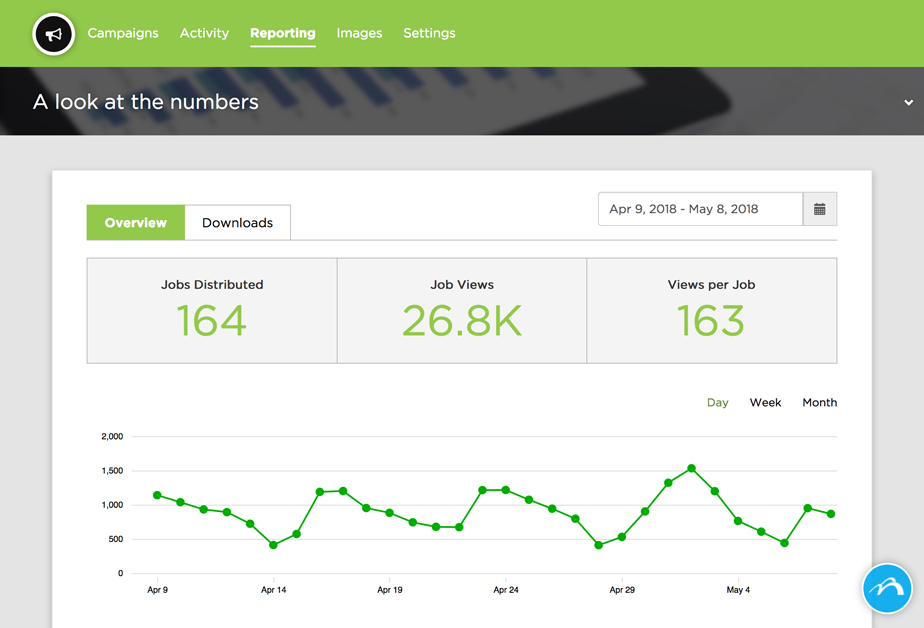Open the date range selector

pyautogui.click(x=700, y=208)
